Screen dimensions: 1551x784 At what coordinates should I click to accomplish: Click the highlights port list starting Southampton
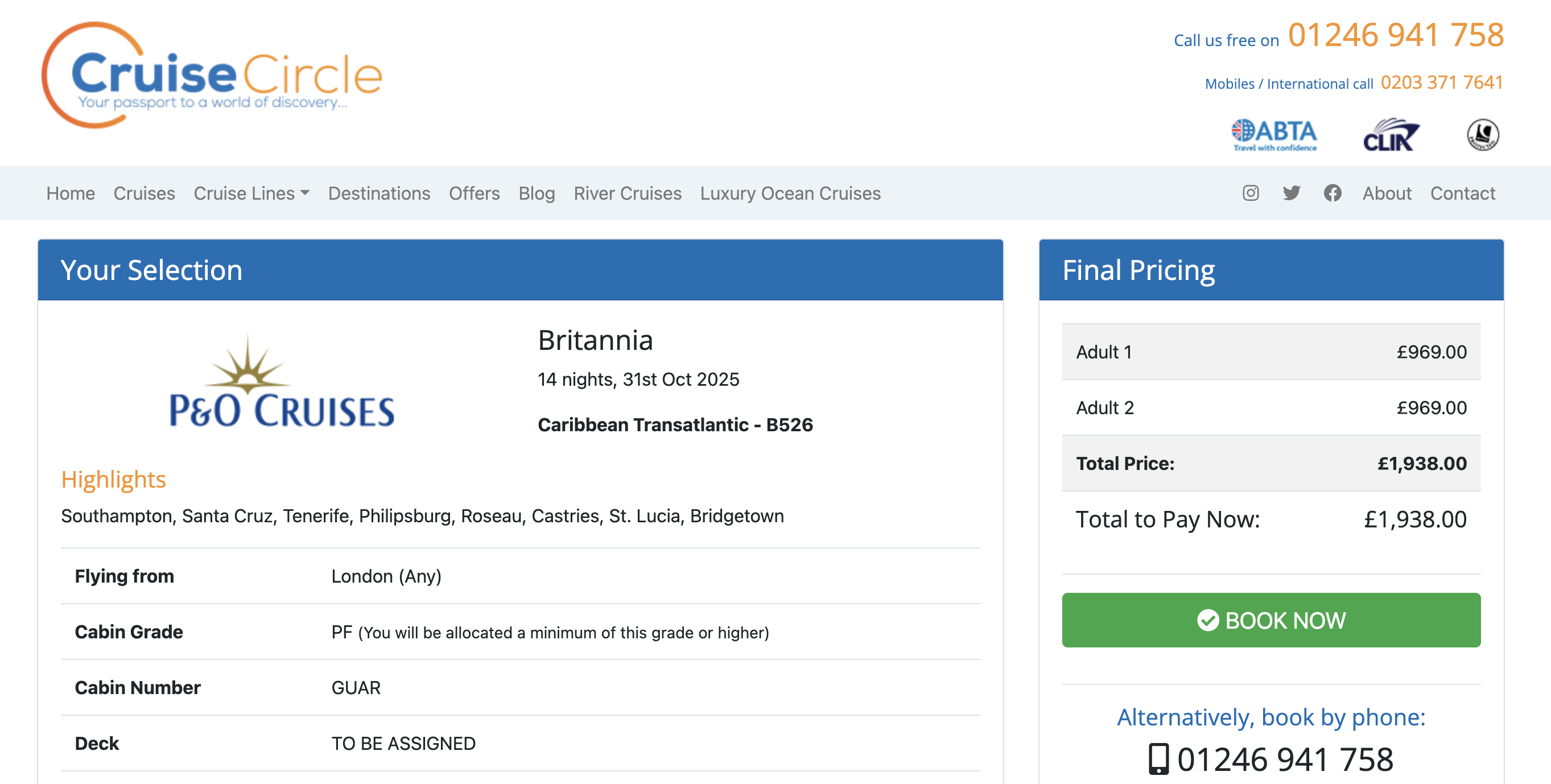tap(422, 516)
